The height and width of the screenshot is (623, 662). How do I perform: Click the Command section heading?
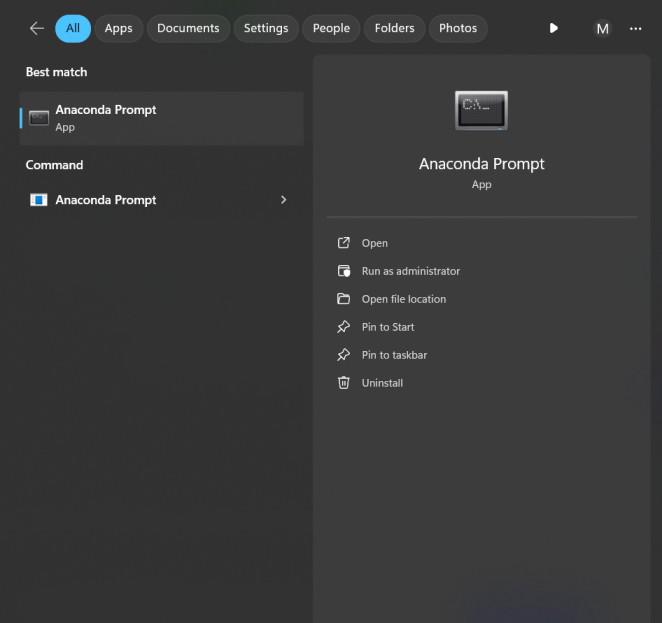(x=54, y=165)
